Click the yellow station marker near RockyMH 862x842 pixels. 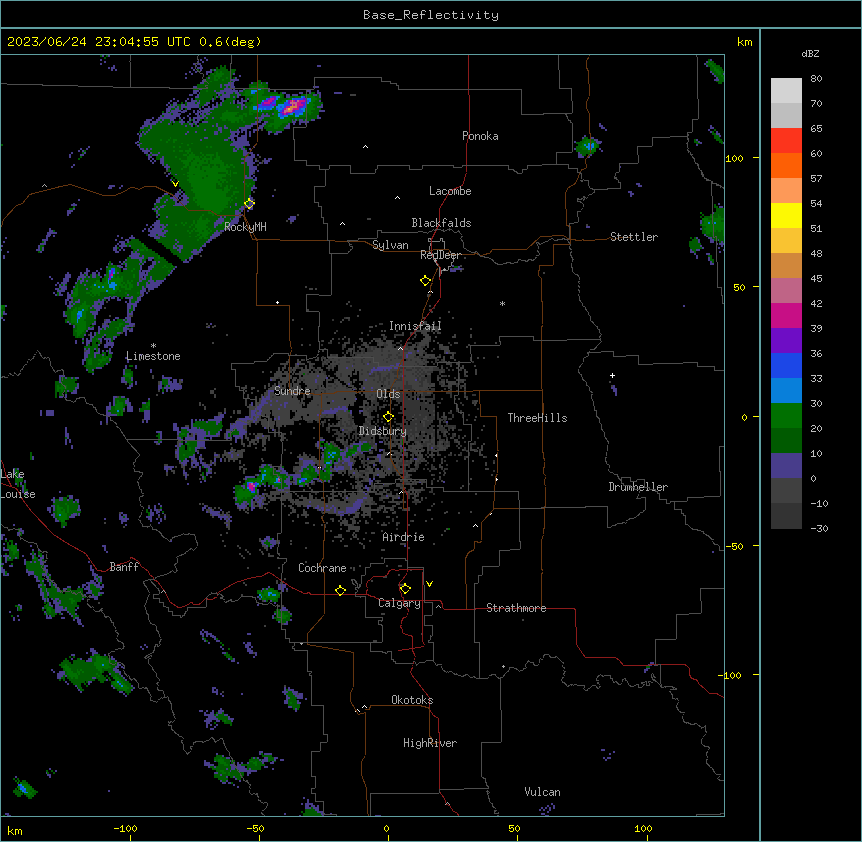pyautogui.click(x=250, y=204)
